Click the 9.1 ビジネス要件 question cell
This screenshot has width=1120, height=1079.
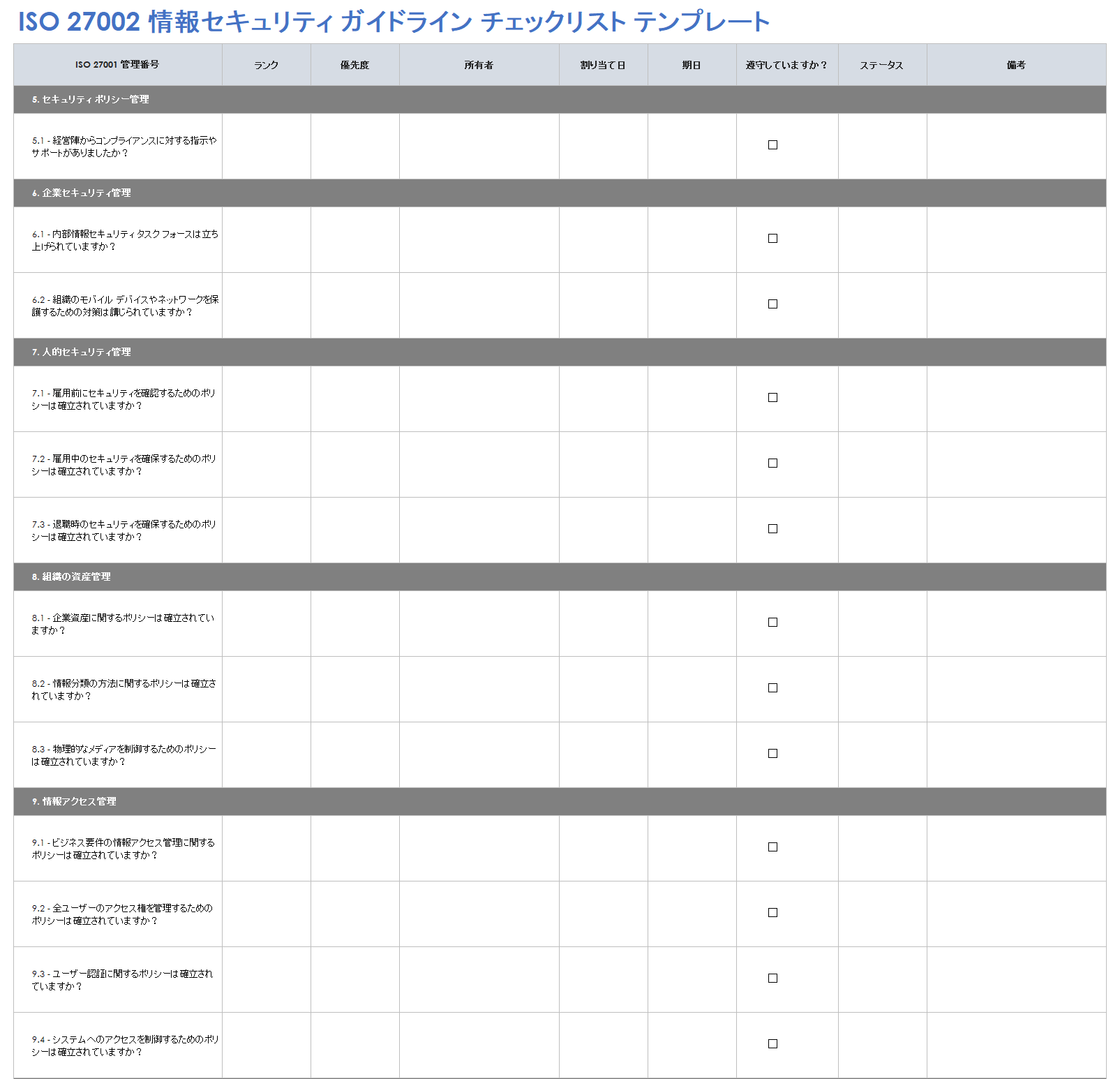(x=118, y=849)
